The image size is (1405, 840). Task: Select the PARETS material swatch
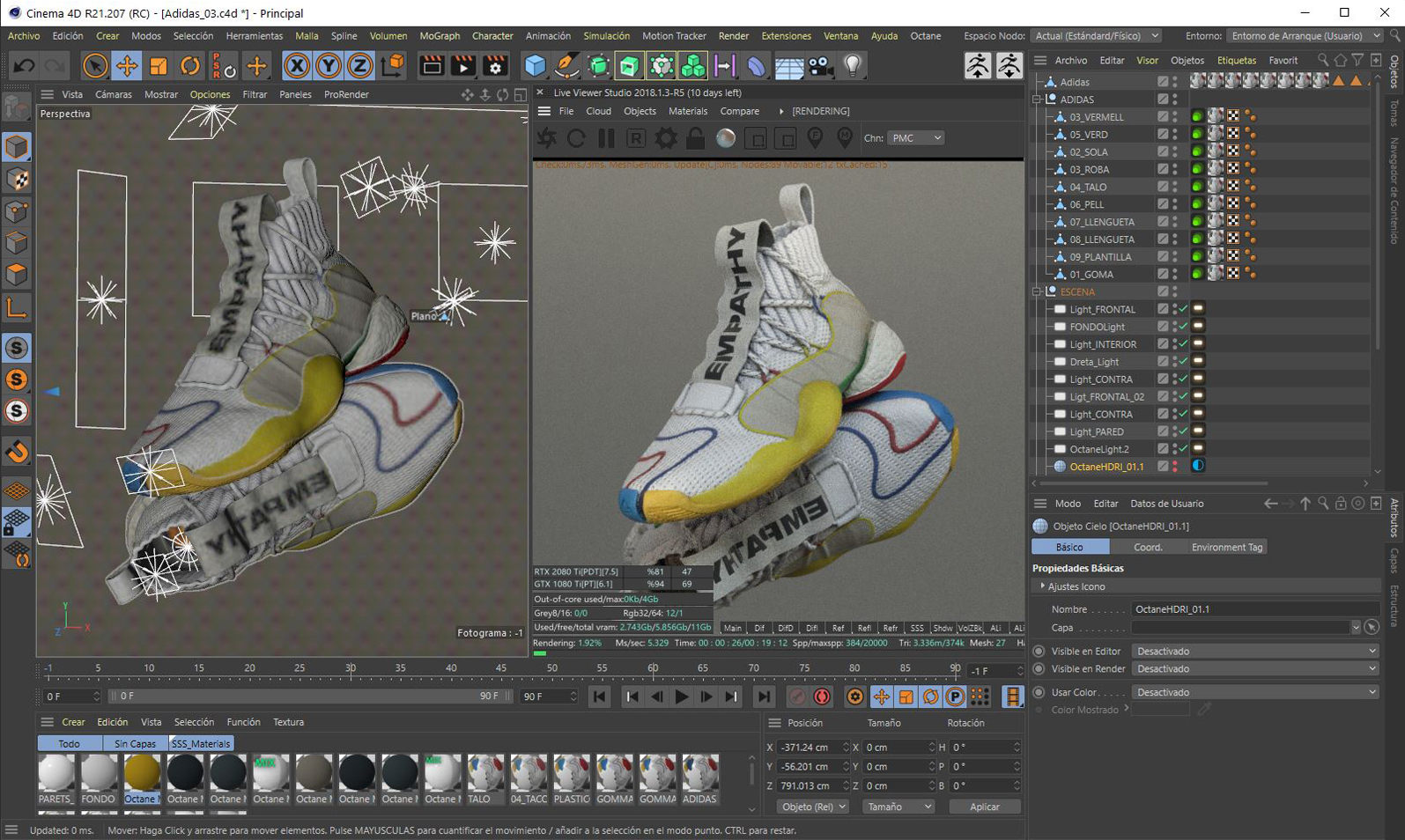[x=56, y=778]
